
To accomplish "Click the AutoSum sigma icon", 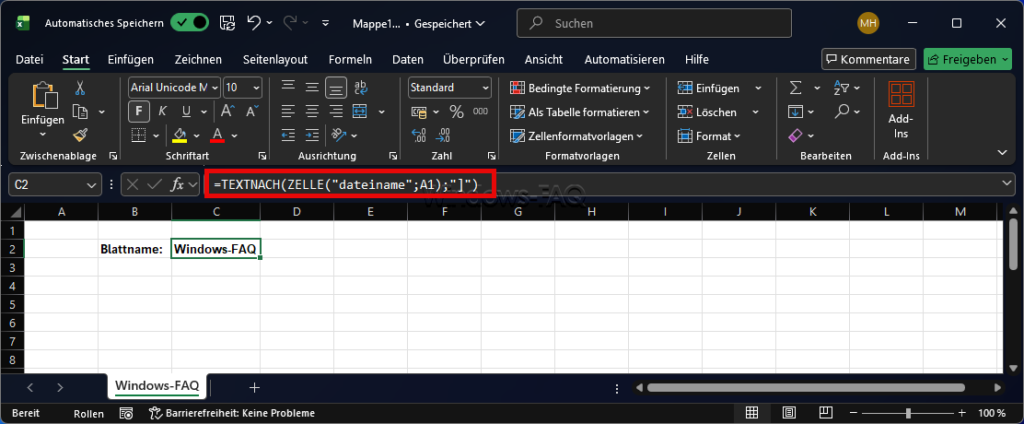I will [795, 88].
